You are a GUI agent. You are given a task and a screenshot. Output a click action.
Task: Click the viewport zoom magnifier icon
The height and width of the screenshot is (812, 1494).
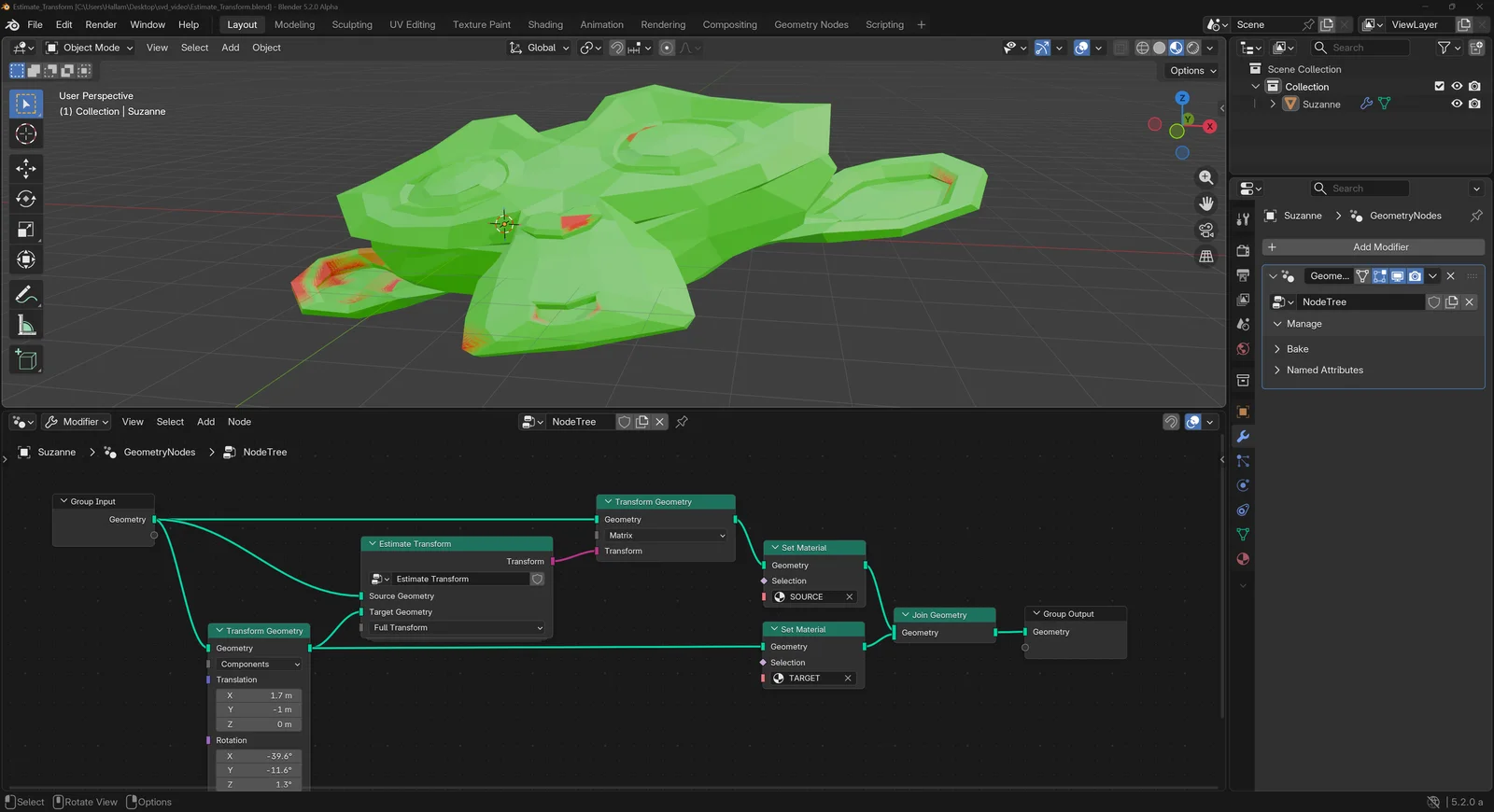click(x=1206, y=177)
